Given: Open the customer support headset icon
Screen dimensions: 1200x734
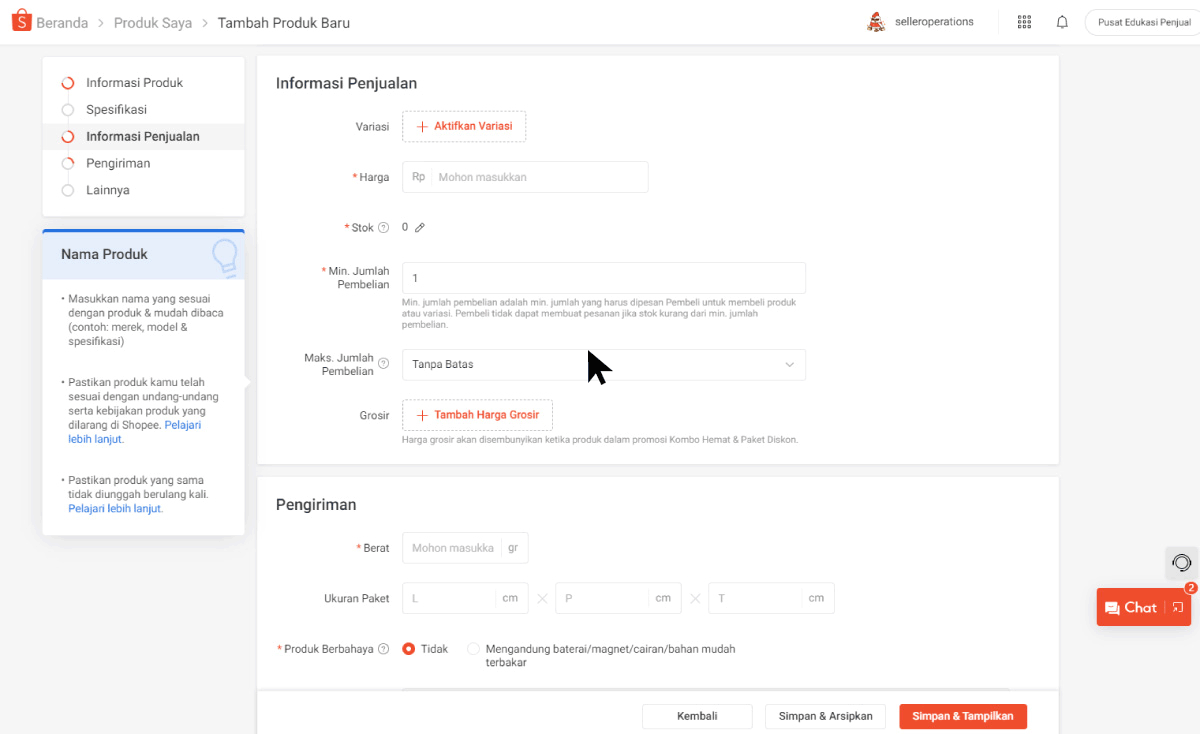Looking at the screenshot, I should click(x=1182, y=563).
